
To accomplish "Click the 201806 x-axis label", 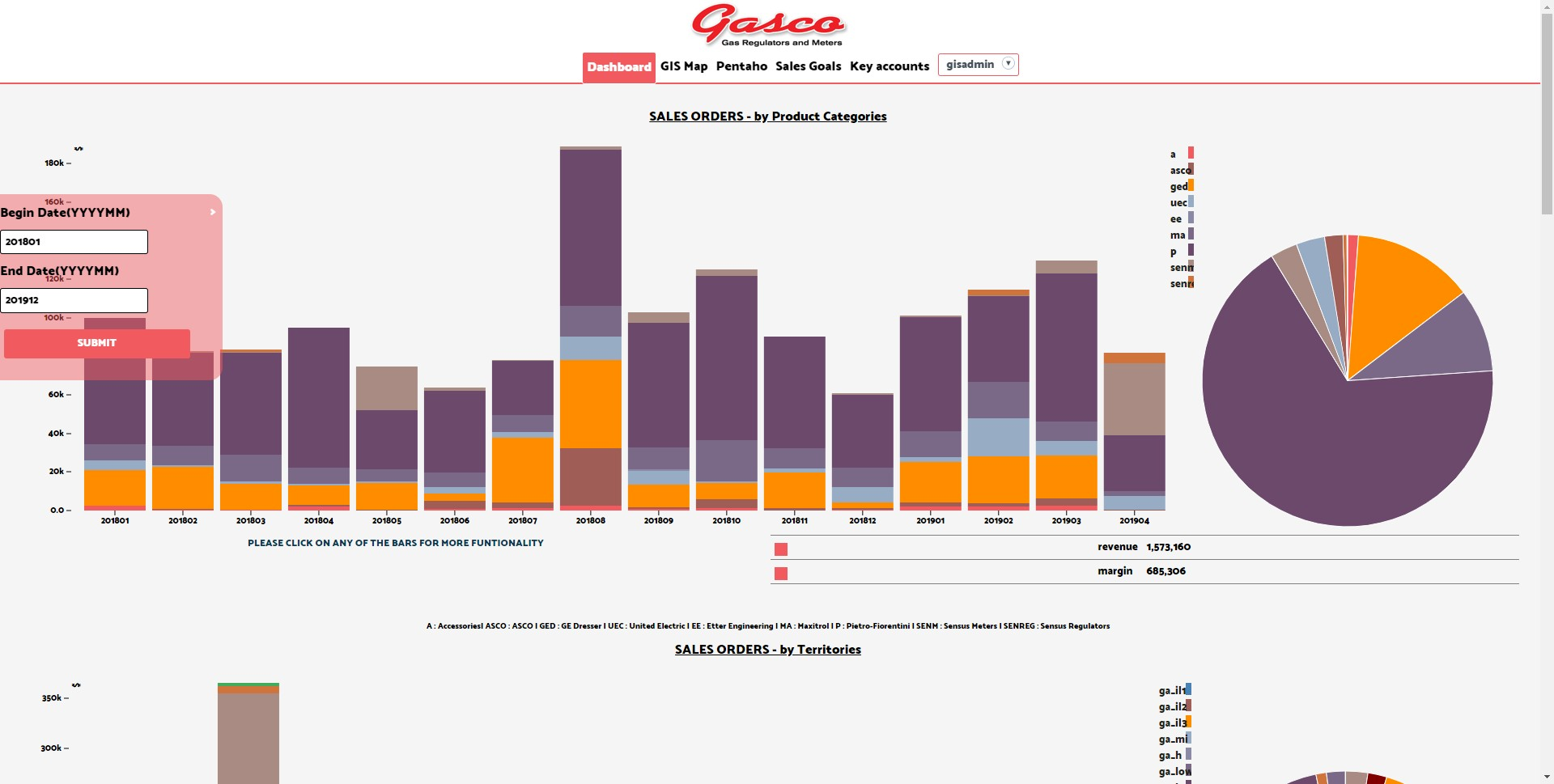I will [x=455, y=521].
